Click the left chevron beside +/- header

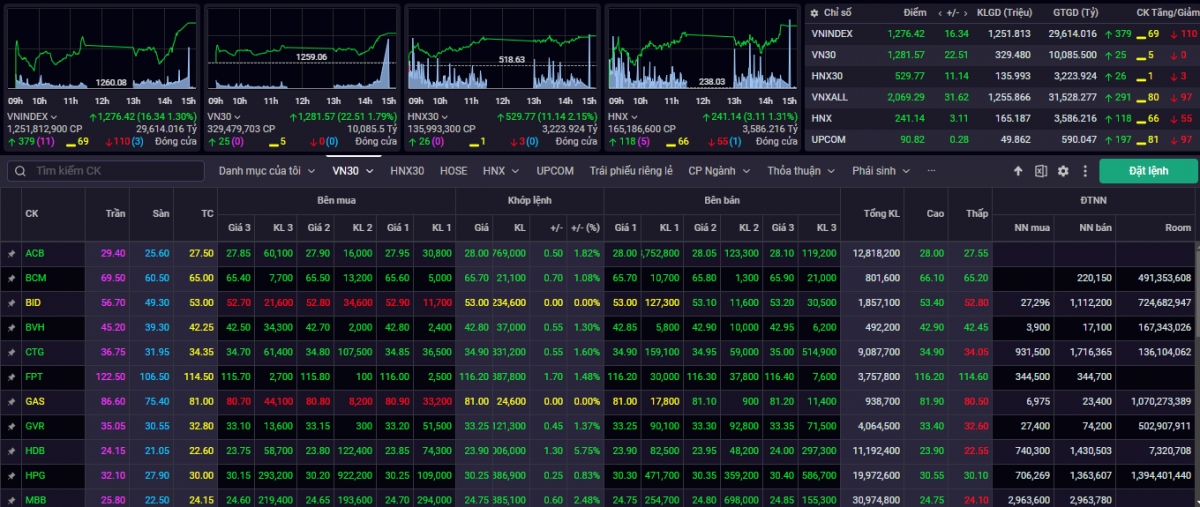click(x=939, y=13)
